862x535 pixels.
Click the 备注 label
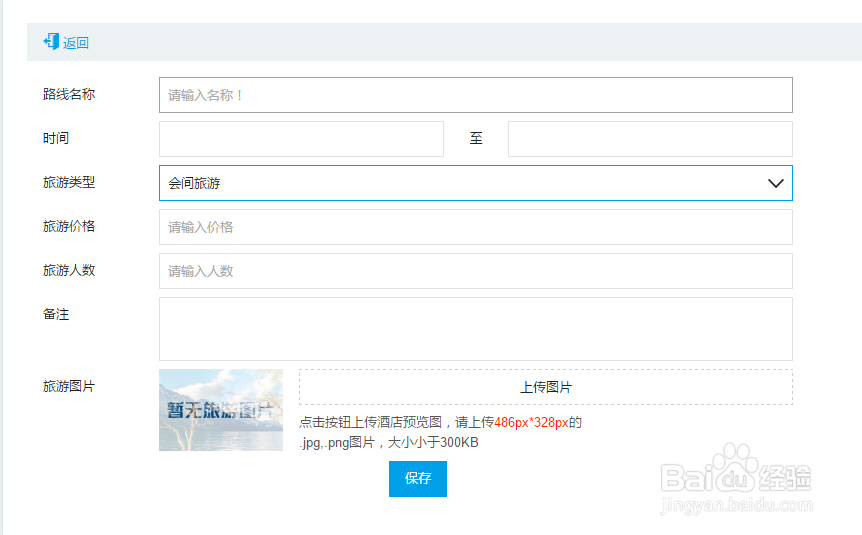pos(56,315)
